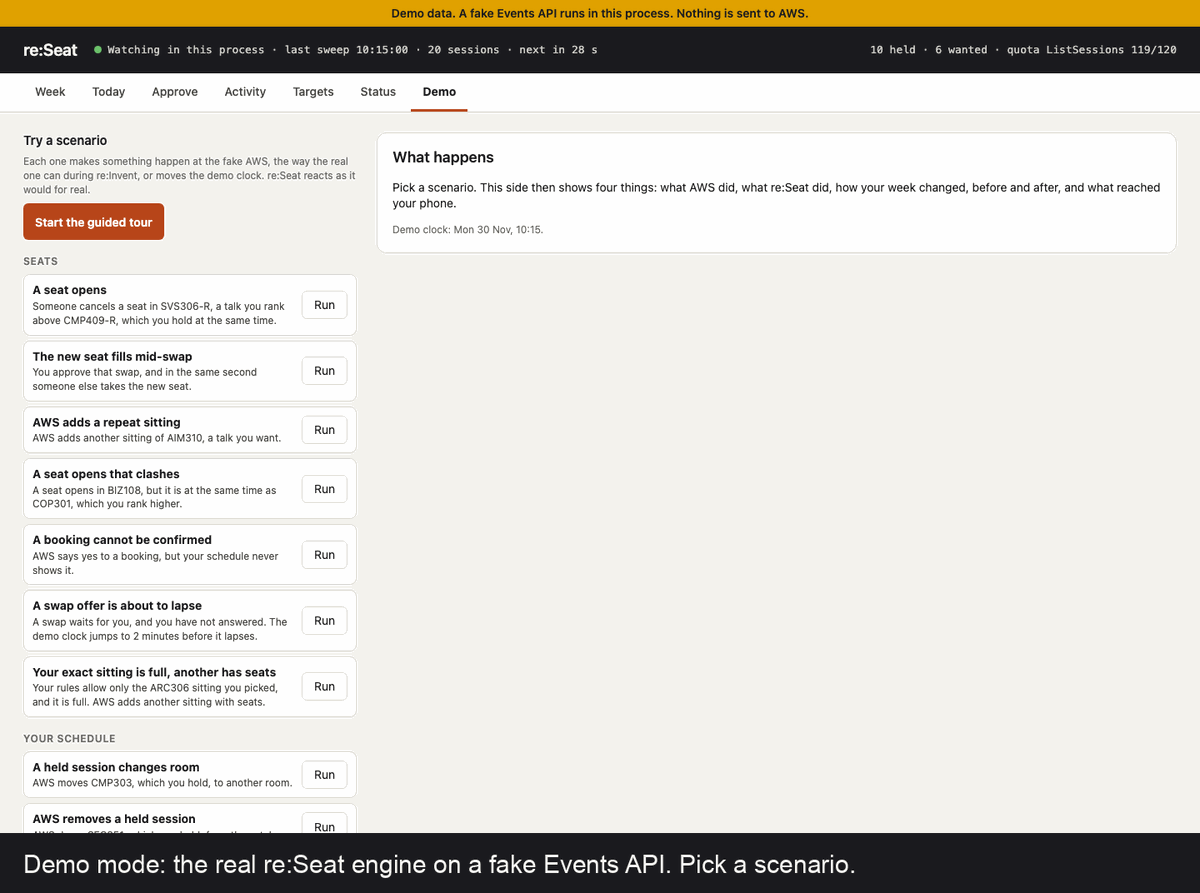The width and height of the screenshot is (1200, 893).
Task: Run 'A seat opens that clashes' scenario
Action: tap(324, 489)
